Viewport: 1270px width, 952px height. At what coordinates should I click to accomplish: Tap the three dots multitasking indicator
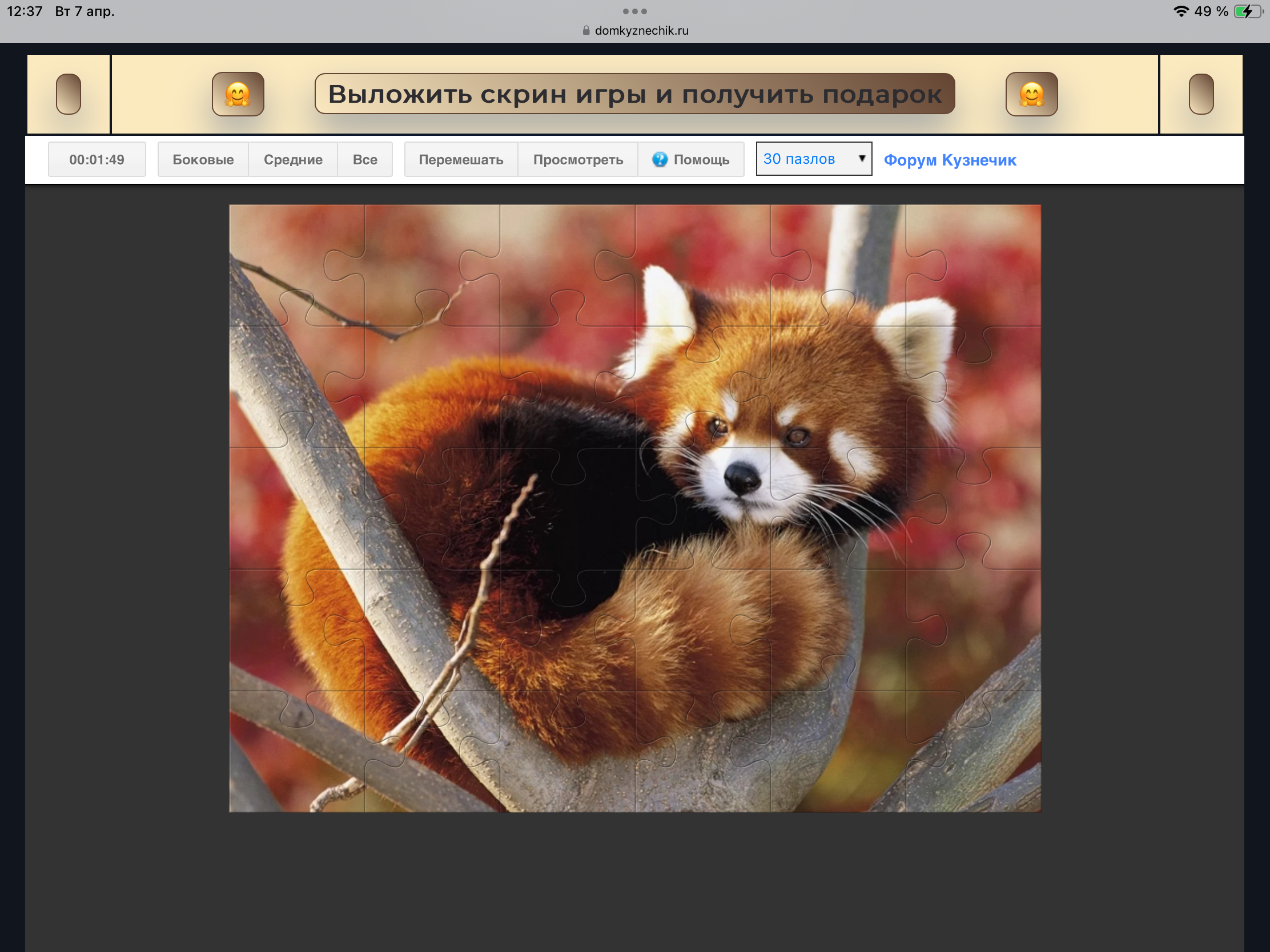[x=634, y=11]
